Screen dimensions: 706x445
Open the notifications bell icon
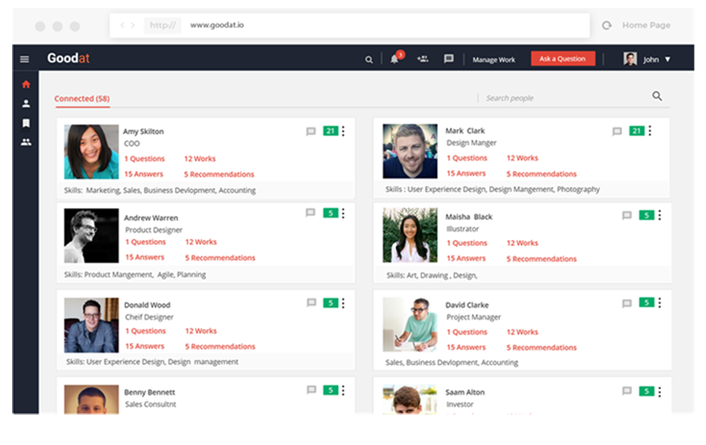(394, 59)
